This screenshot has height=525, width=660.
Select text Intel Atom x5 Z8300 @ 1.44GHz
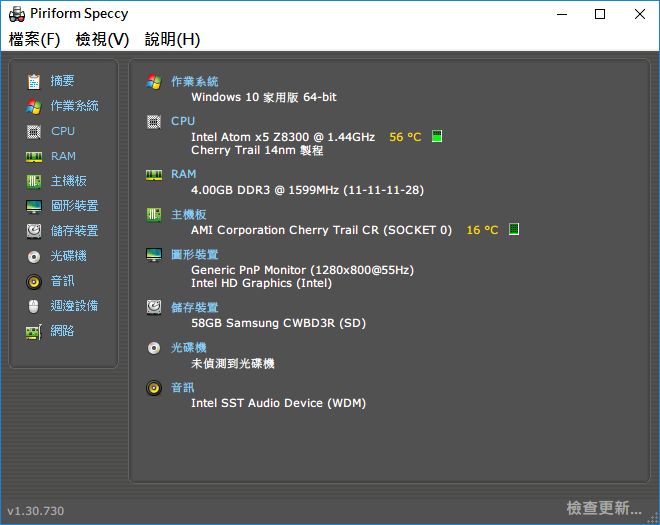tap(283, 137)
